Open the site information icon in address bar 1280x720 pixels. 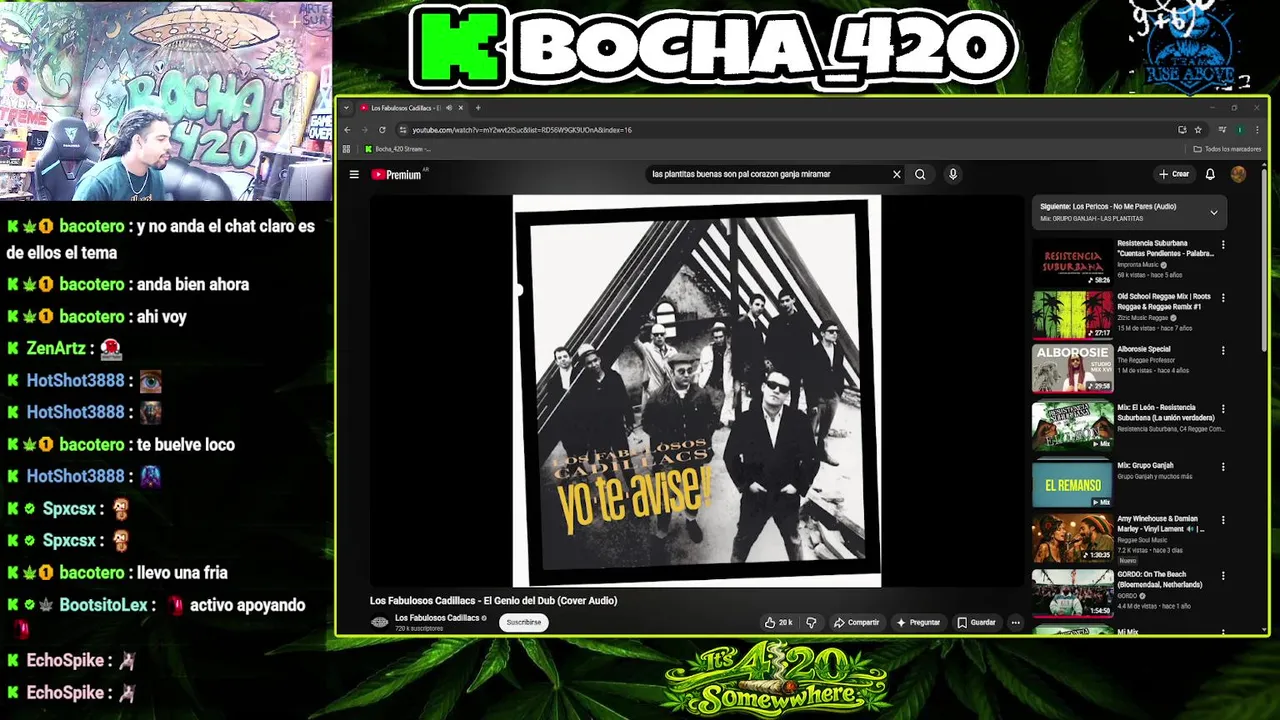click(x=403, y=130)
